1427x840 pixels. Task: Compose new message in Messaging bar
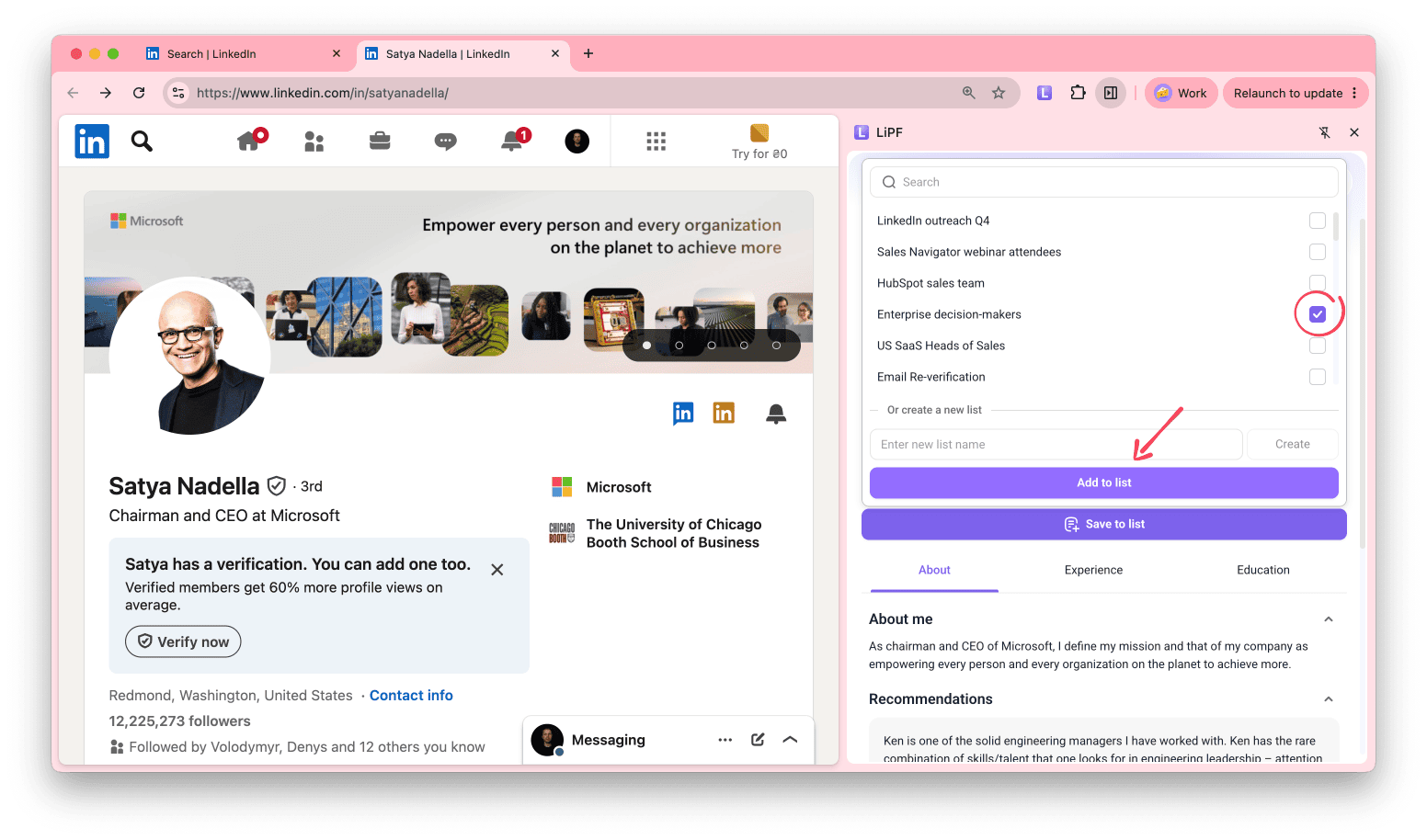point(758,740)
